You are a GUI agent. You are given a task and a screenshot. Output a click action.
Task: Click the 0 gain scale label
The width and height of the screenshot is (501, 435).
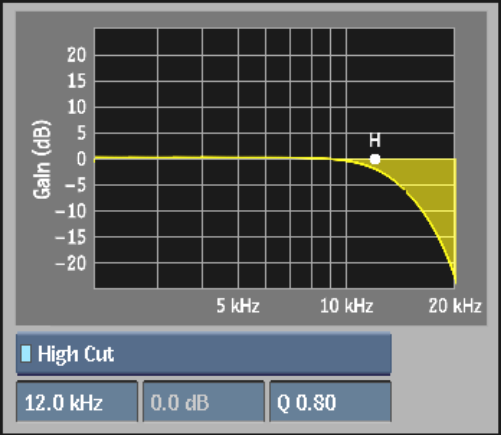tap(82, 159)
